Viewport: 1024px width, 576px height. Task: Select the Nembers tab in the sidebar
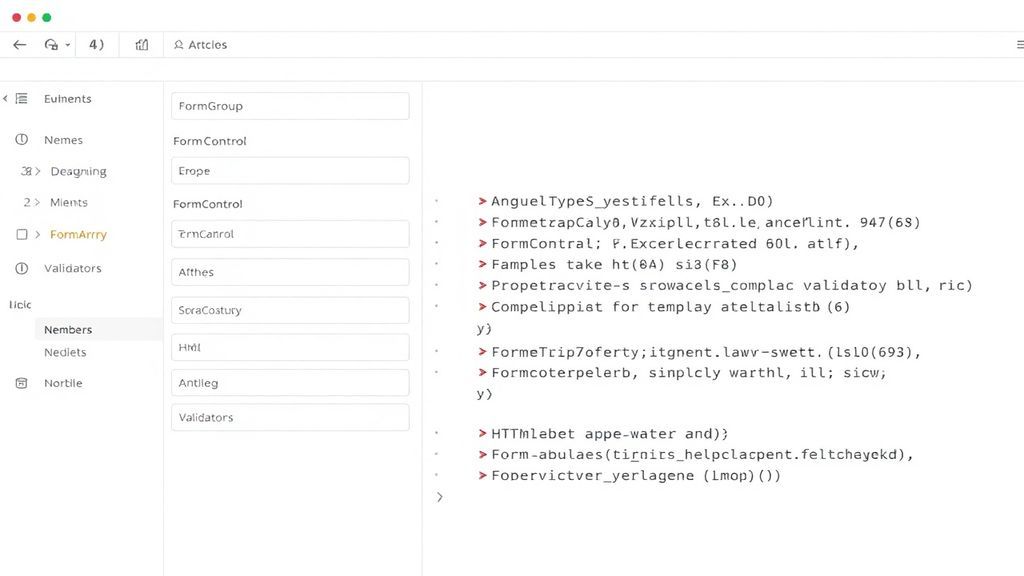68,329
